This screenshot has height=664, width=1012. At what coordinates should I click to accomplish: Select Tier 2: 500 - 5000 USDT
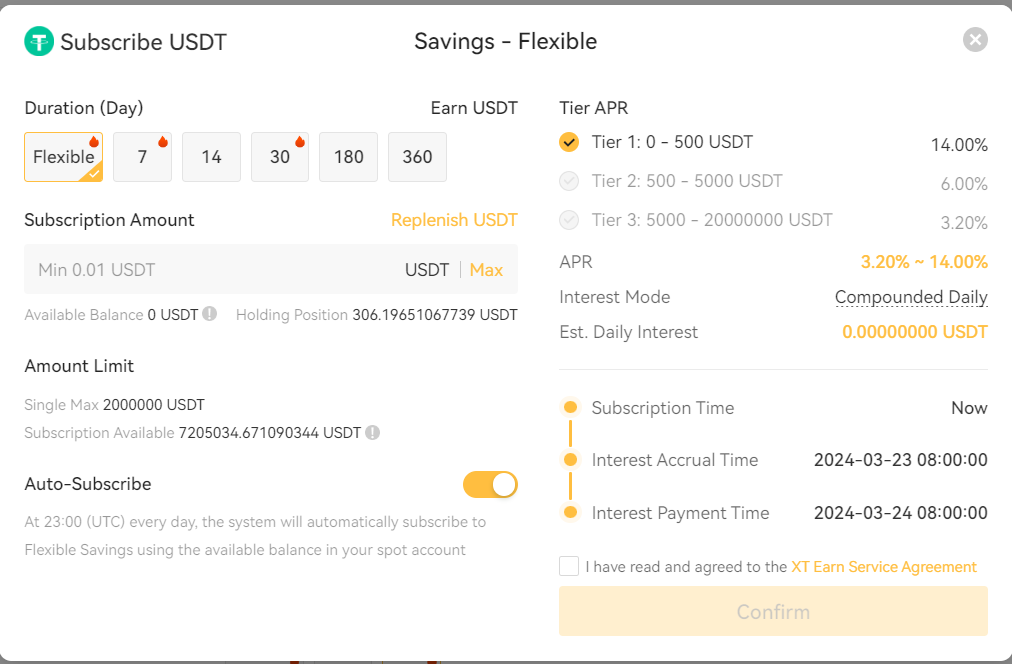[x=687, y=181]
